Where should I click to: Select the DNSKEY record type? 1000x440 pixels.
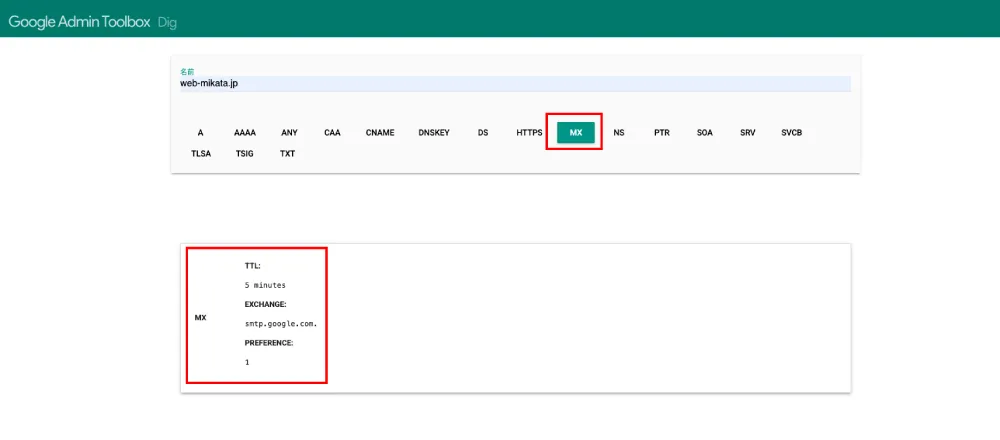click(x=434, y=133)
